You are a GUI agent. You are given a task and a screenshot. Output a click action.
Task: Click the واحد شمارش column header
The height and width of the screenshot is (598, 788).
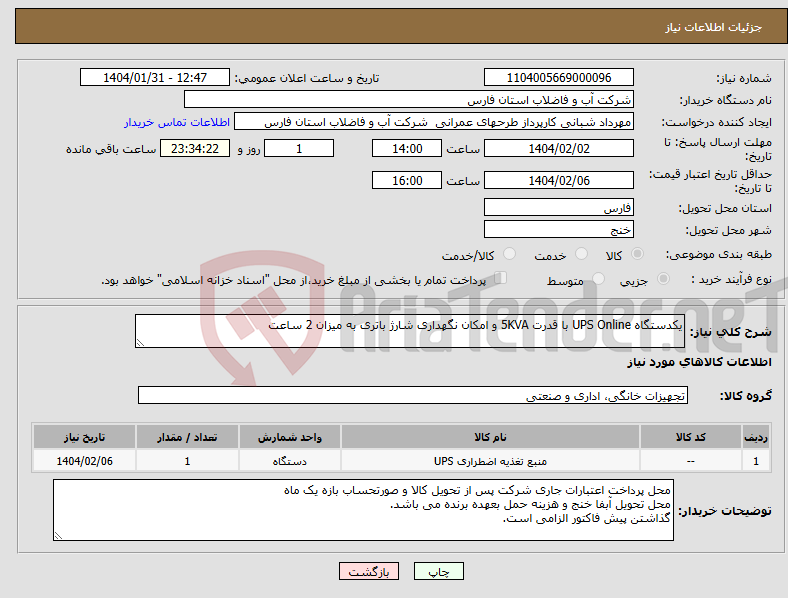pos(290,437)
